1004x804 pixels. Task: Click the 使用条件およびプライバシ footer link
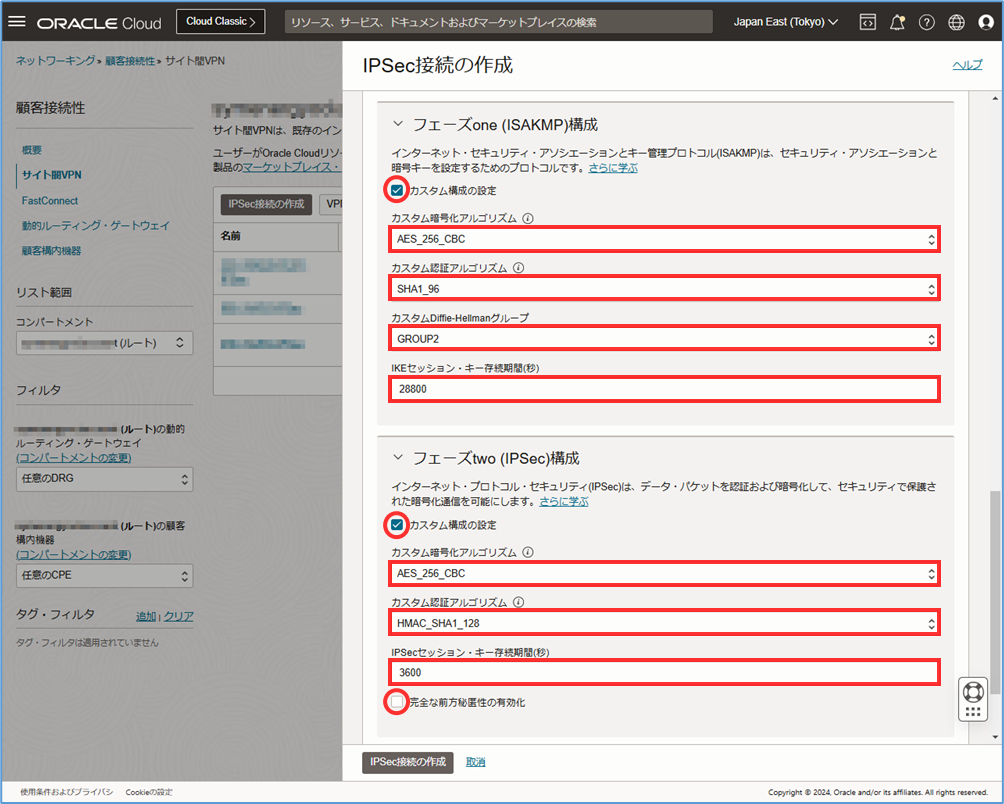click(67, 792)
